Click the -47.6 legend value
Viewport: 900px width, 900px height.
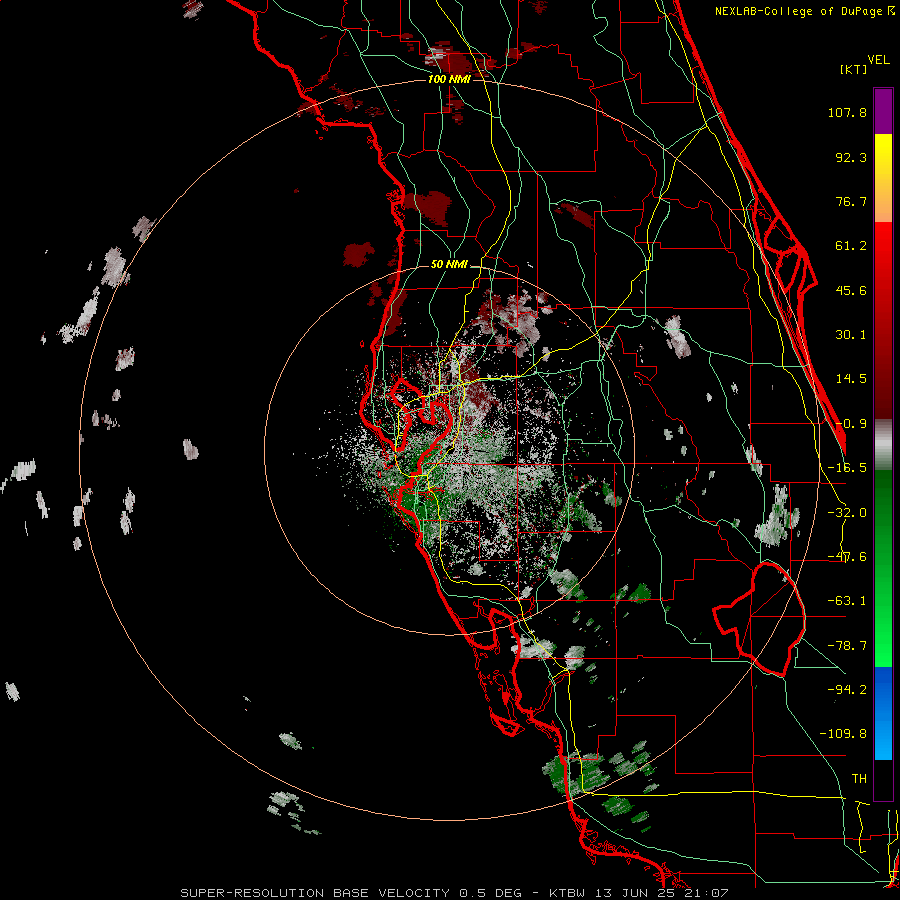click(x=847, y=557)
